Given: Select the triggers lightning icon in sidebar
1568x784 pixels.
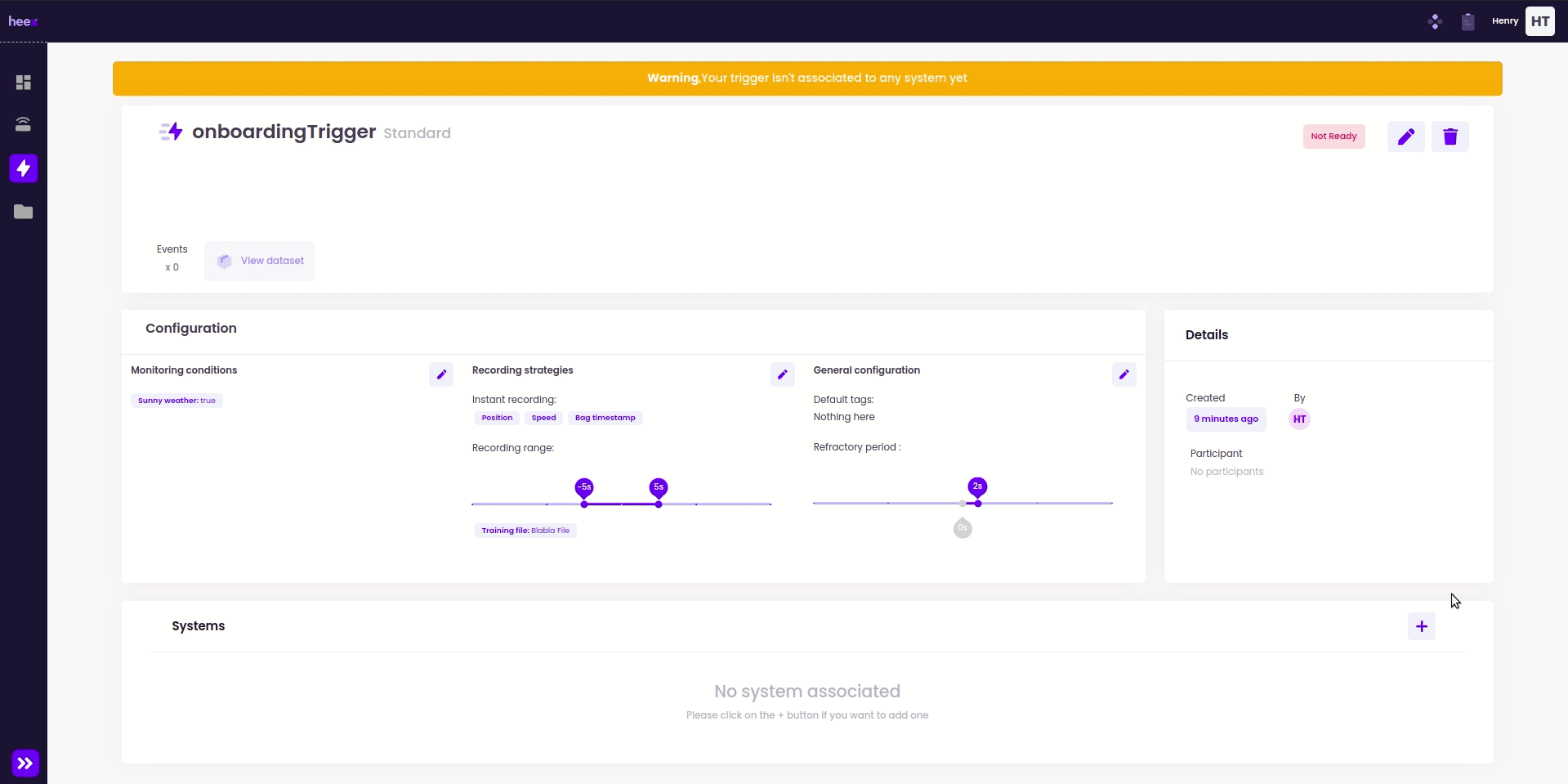Looking at the screenshot, I should tap(24, 168).
